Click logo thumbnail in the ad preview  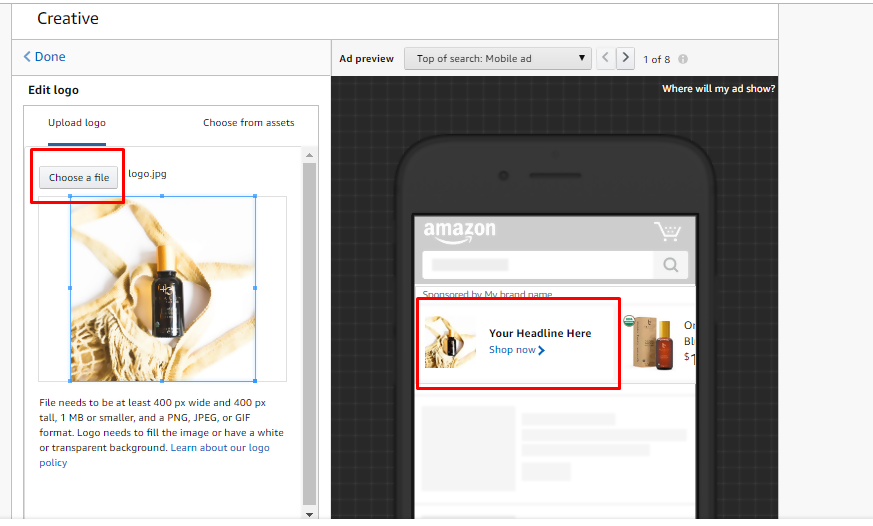[x=450, y=342]
